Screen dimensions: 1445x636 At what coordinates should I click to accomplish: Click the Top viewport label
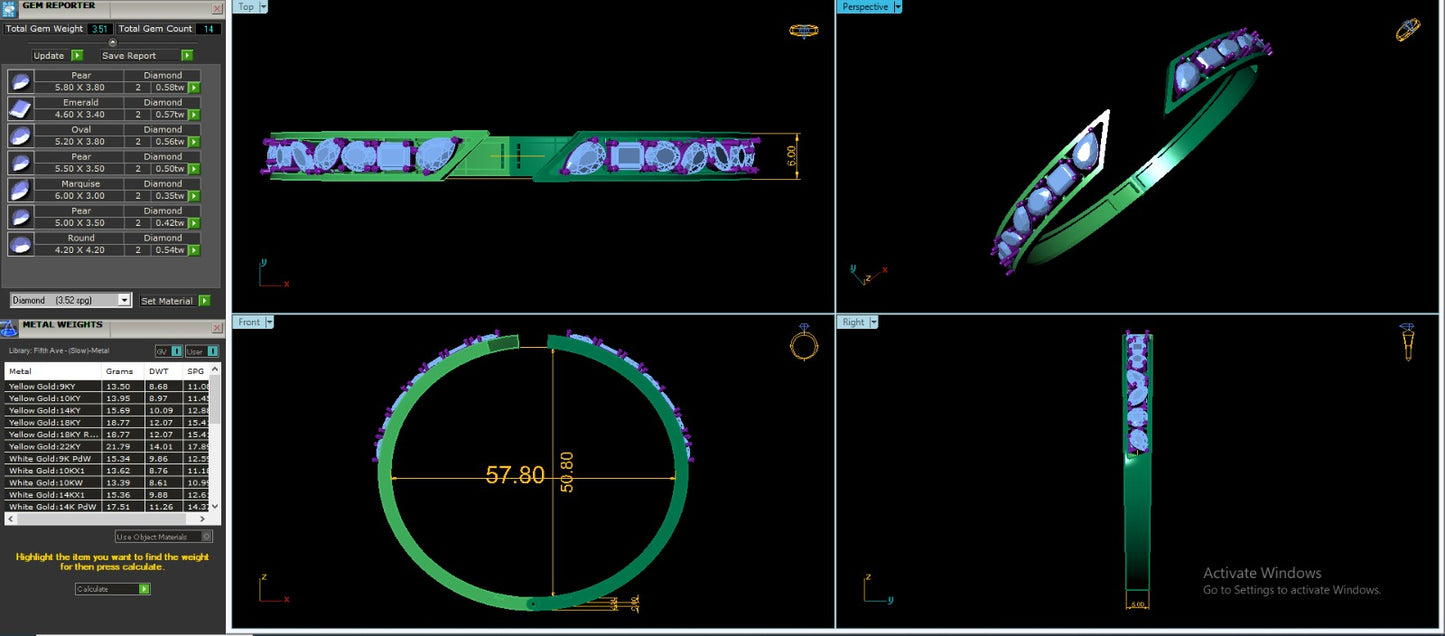click(x=246, y=7)
